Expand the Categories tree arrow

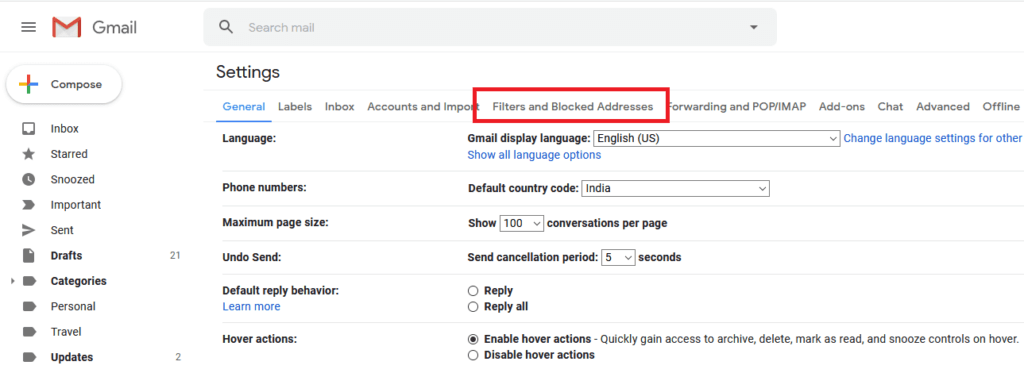12,281
